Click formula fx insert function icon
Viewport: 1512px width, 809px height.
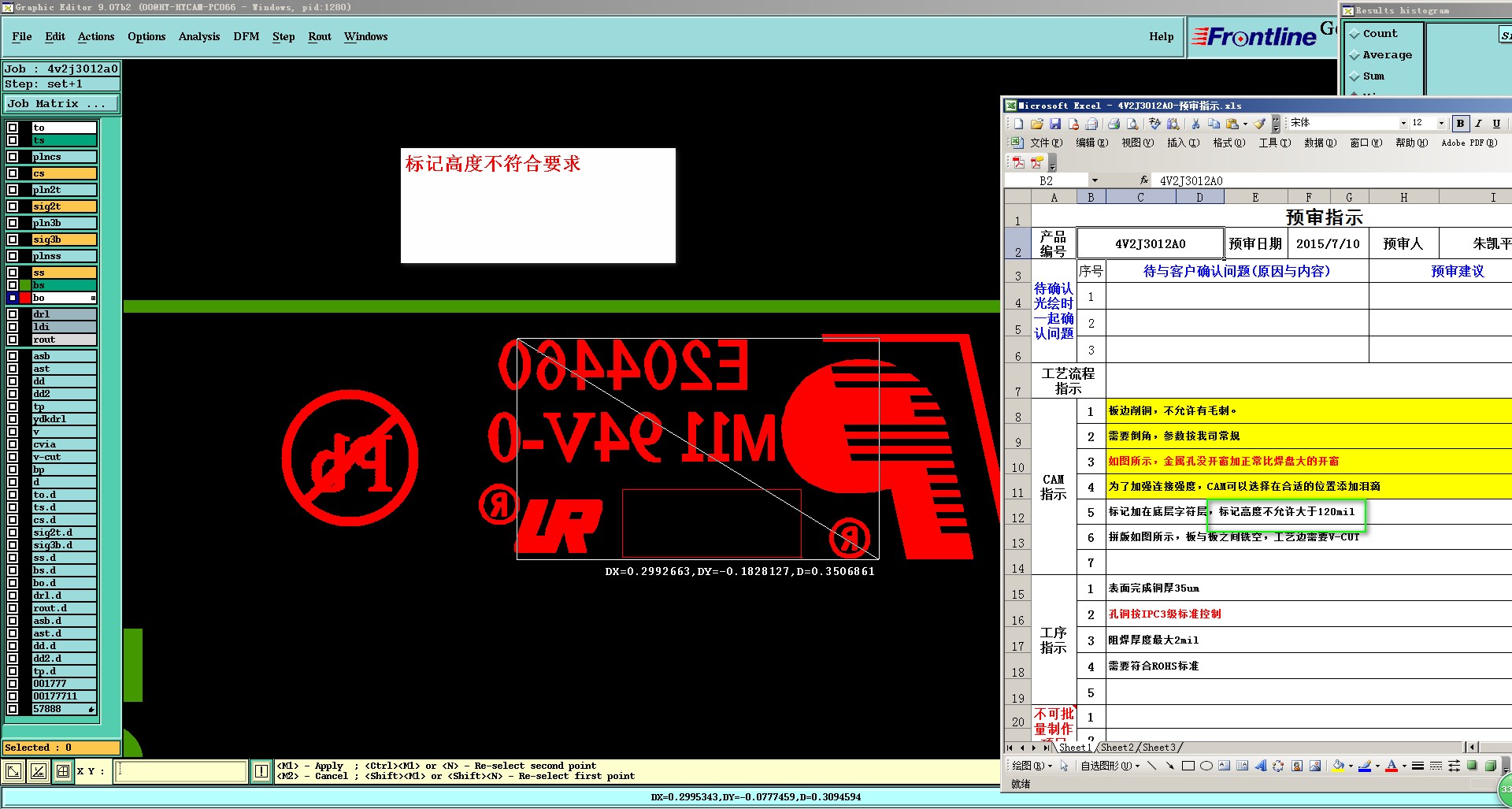1144,180
